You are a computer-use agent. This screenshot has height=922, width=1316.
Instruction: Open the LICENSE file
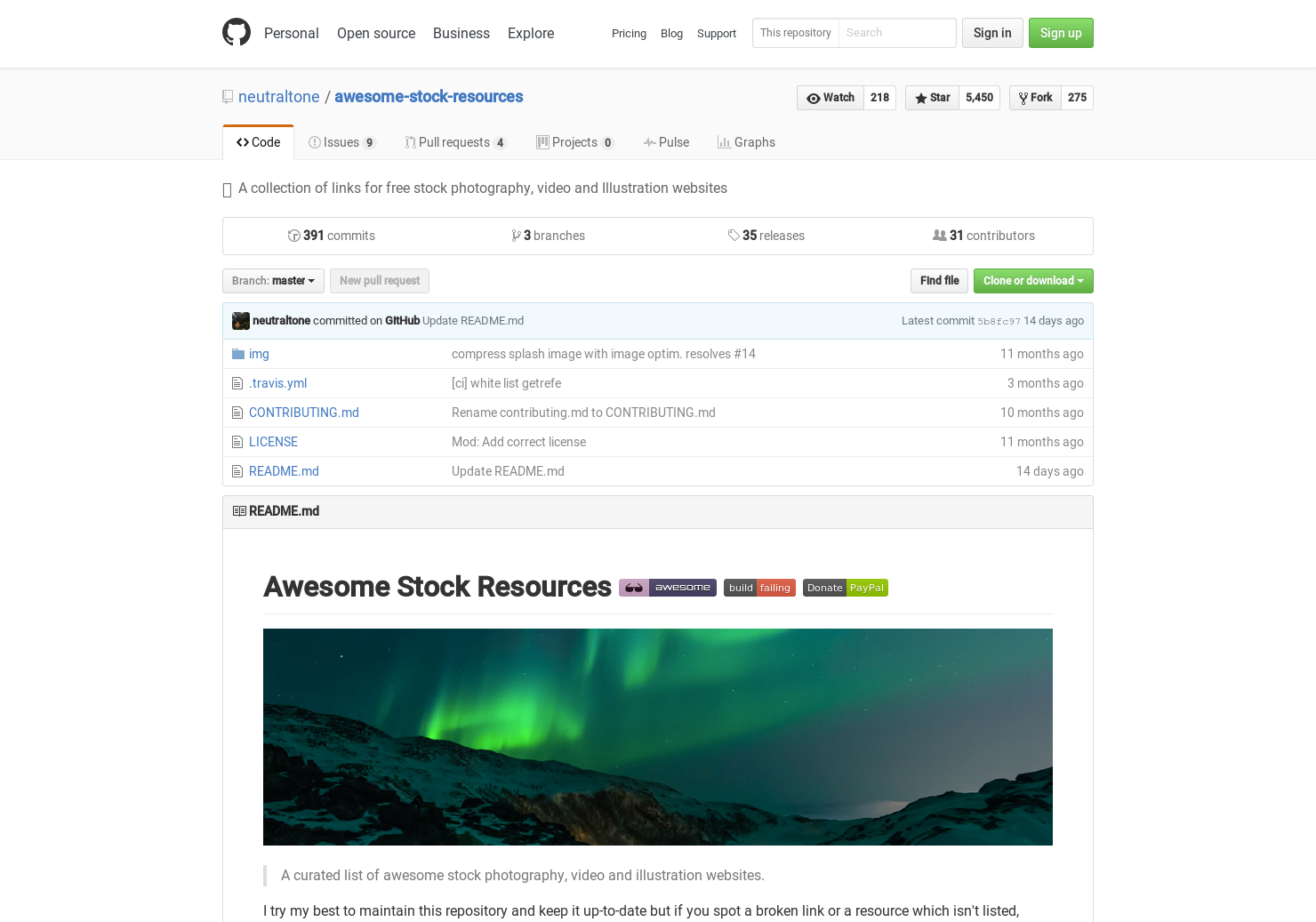pos(273,442)
